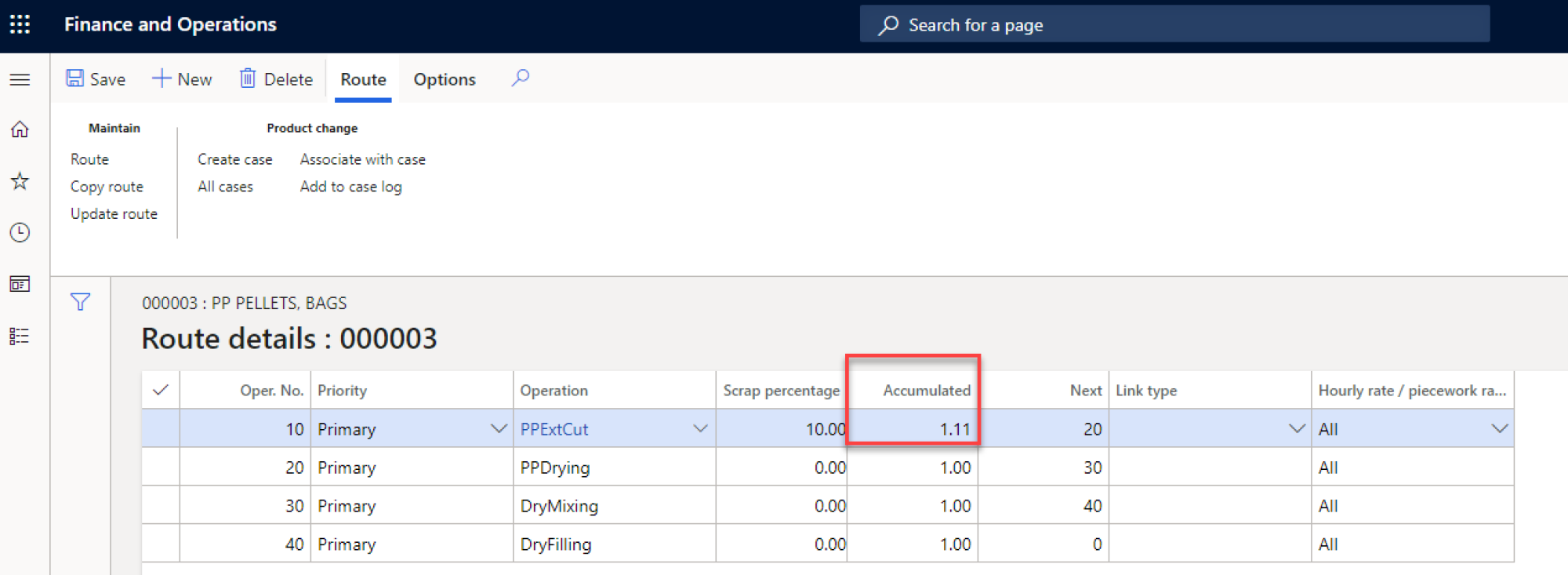Click the search magnifier in the action pane
The width and height of the screenshot is (1568, 575).
(x=521, y=78)
